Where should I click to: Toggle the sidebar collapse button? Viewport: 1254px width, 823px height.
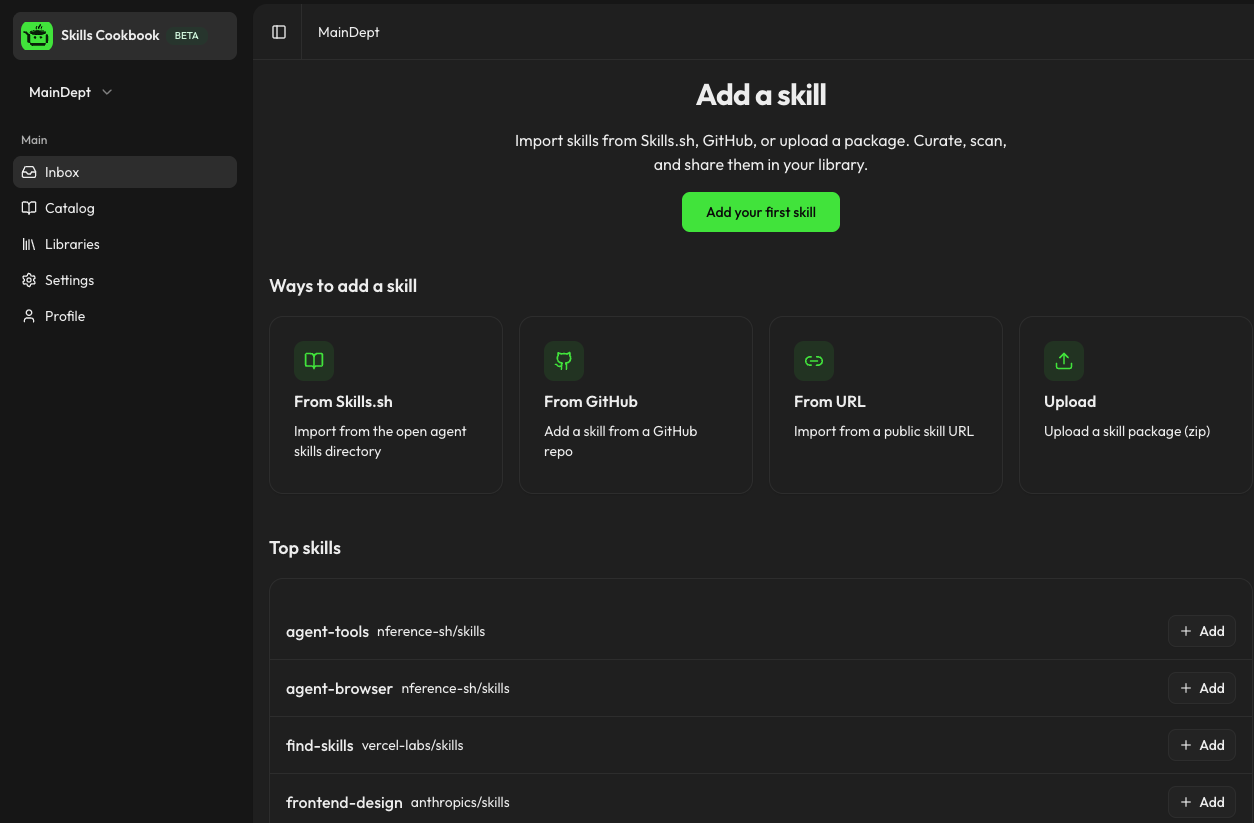pyautogui.click(x=278, y=31)
